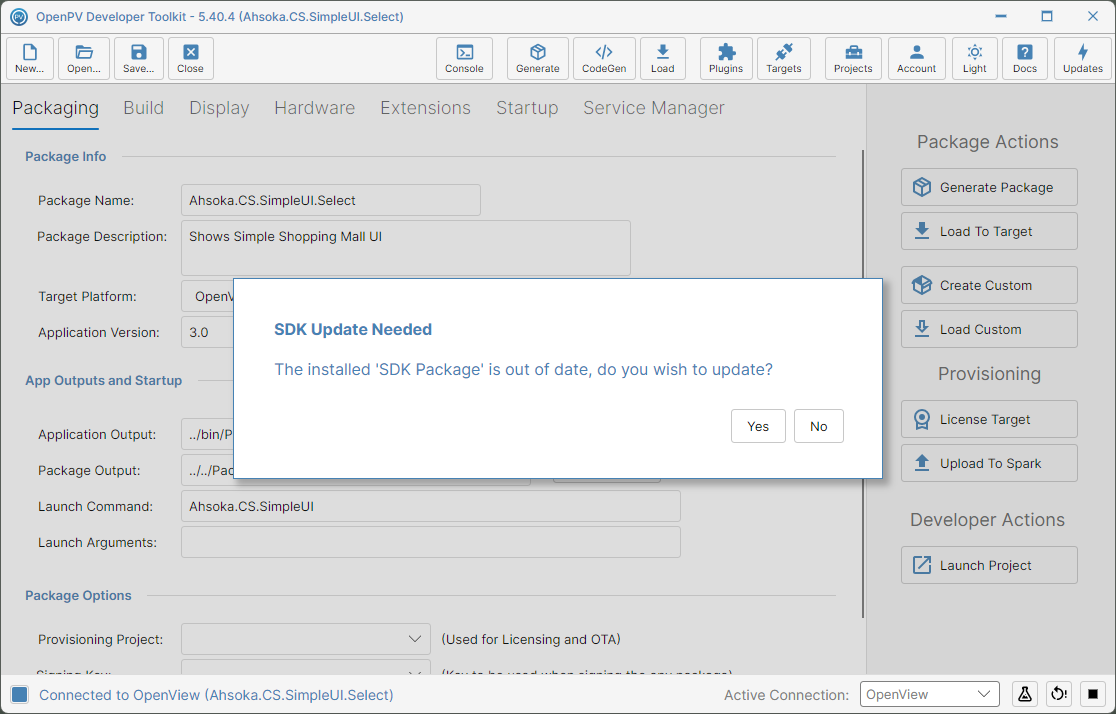Confirm SDK update with Yes
Screen dimensions: 1116x714
click(x=758, y=426)
